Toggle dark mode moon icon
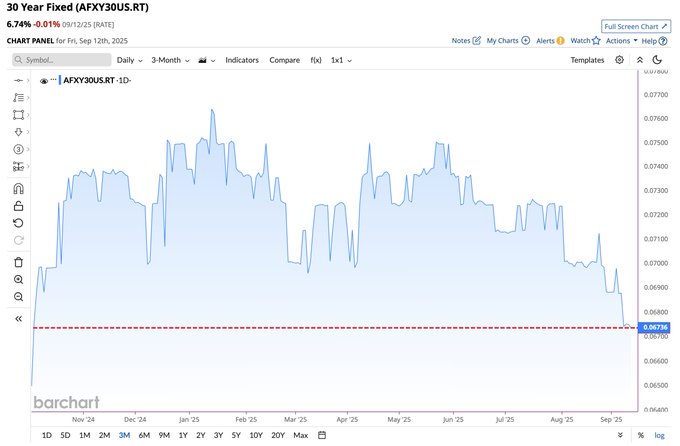680x446 pixels. [x=657, y=60]
